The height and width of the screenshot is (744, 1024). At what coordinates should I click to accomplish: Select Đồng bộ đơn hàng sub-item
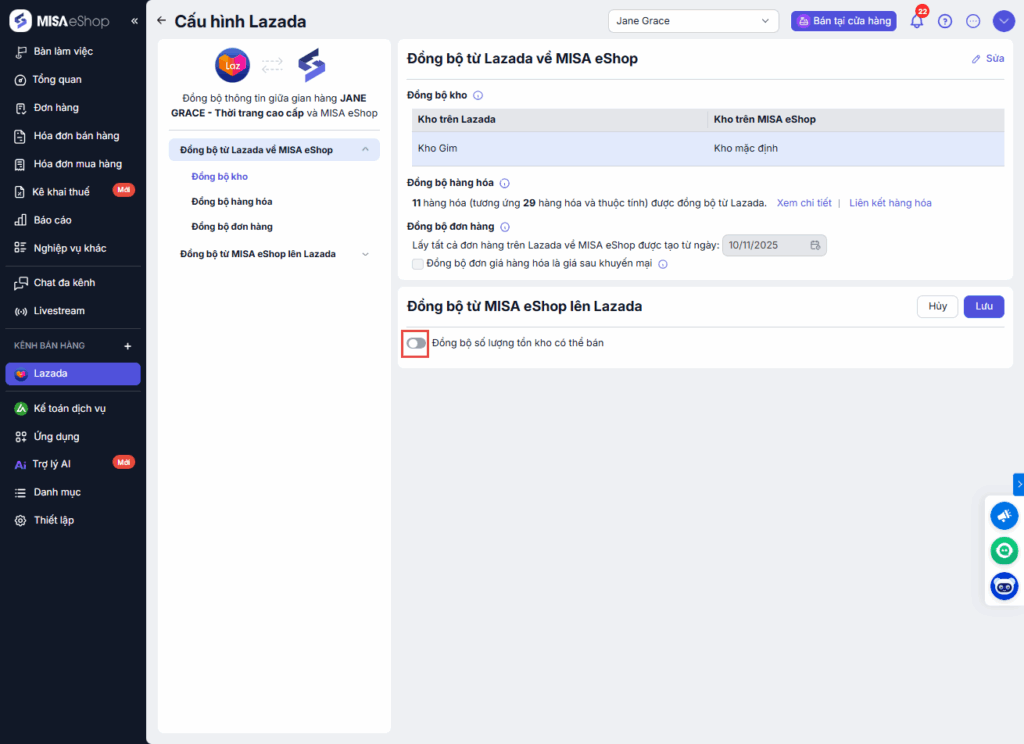pos(232,227)
